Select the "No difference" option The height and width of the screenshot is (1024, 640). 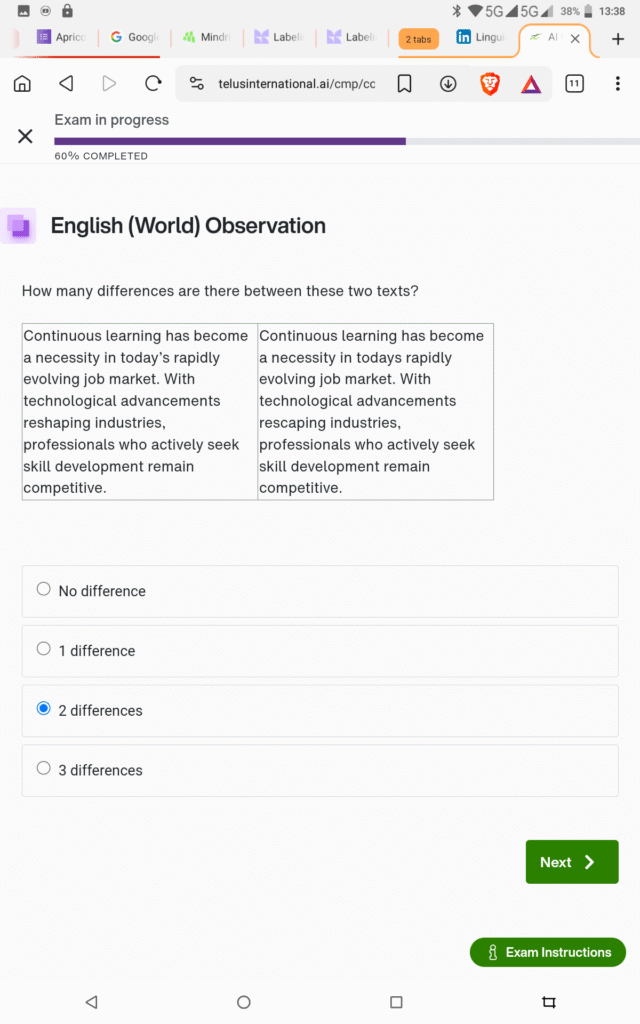coord(44,589)
